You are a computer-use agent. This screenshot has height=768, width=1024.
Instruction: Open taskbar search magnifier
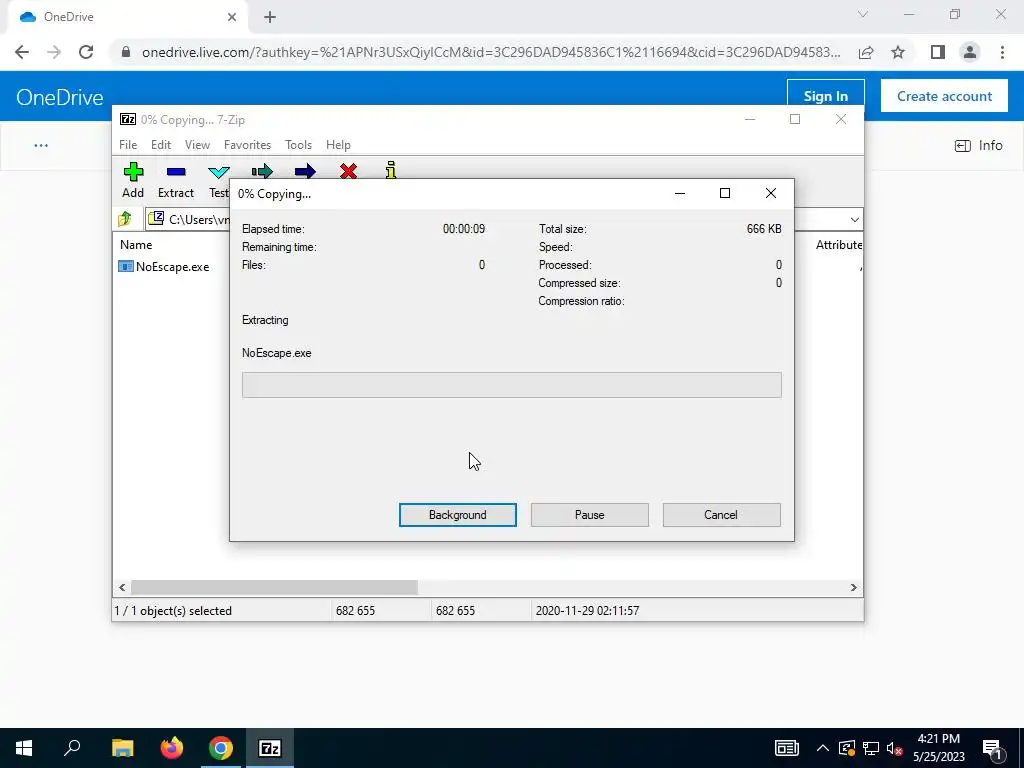pos(72,748)
